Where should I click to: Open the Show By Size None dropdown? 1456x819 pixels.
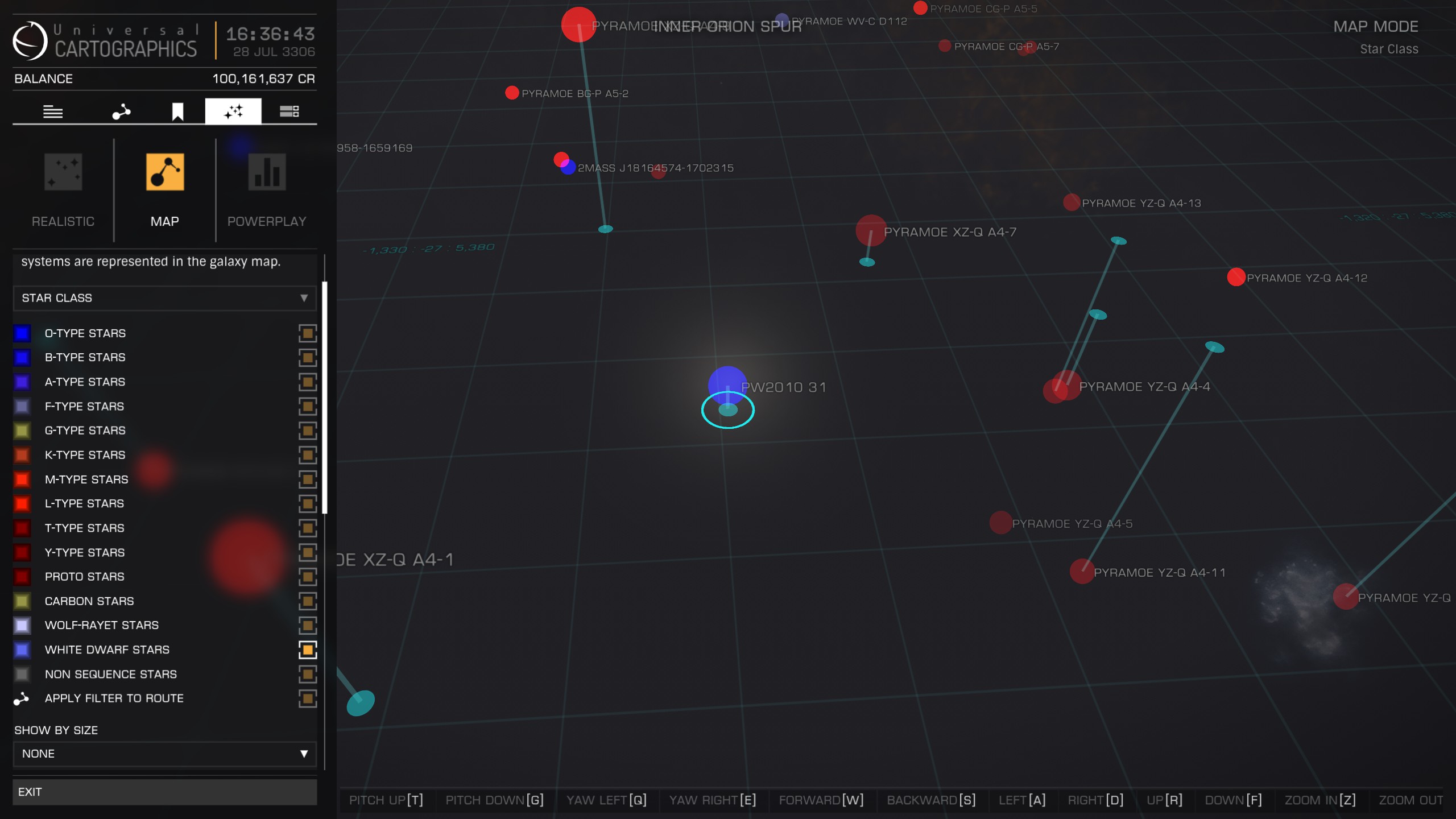click(165, 754)
